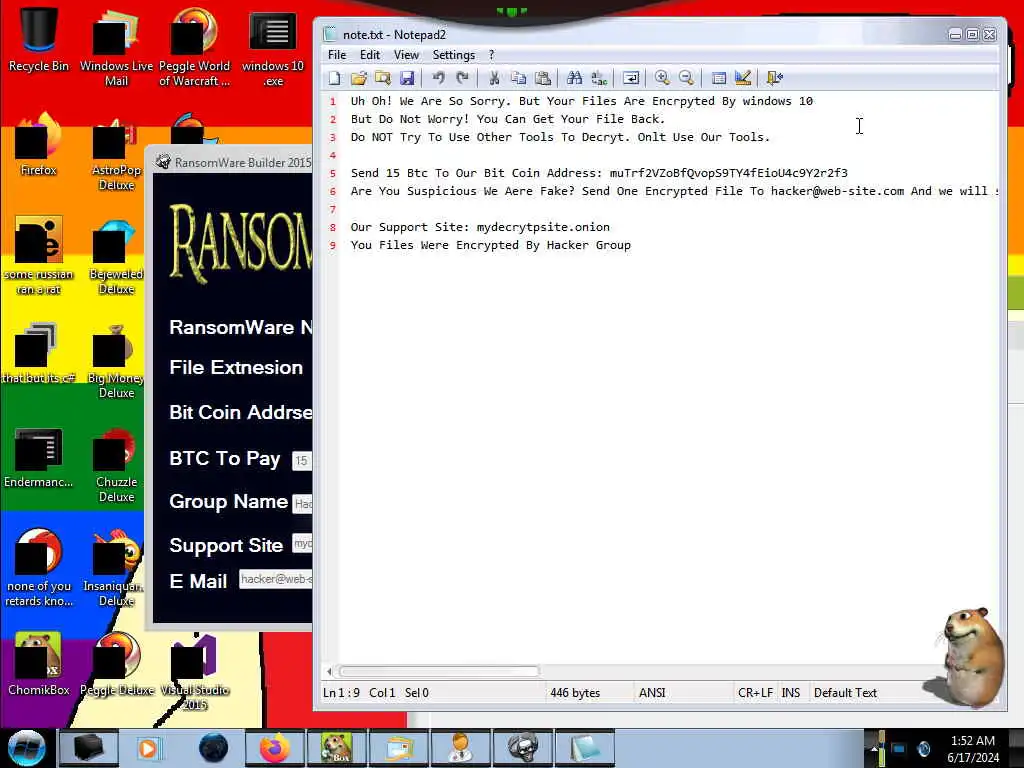Select the ChomikBox desktop icon
1024x768 pixels.
pos(39,665)
